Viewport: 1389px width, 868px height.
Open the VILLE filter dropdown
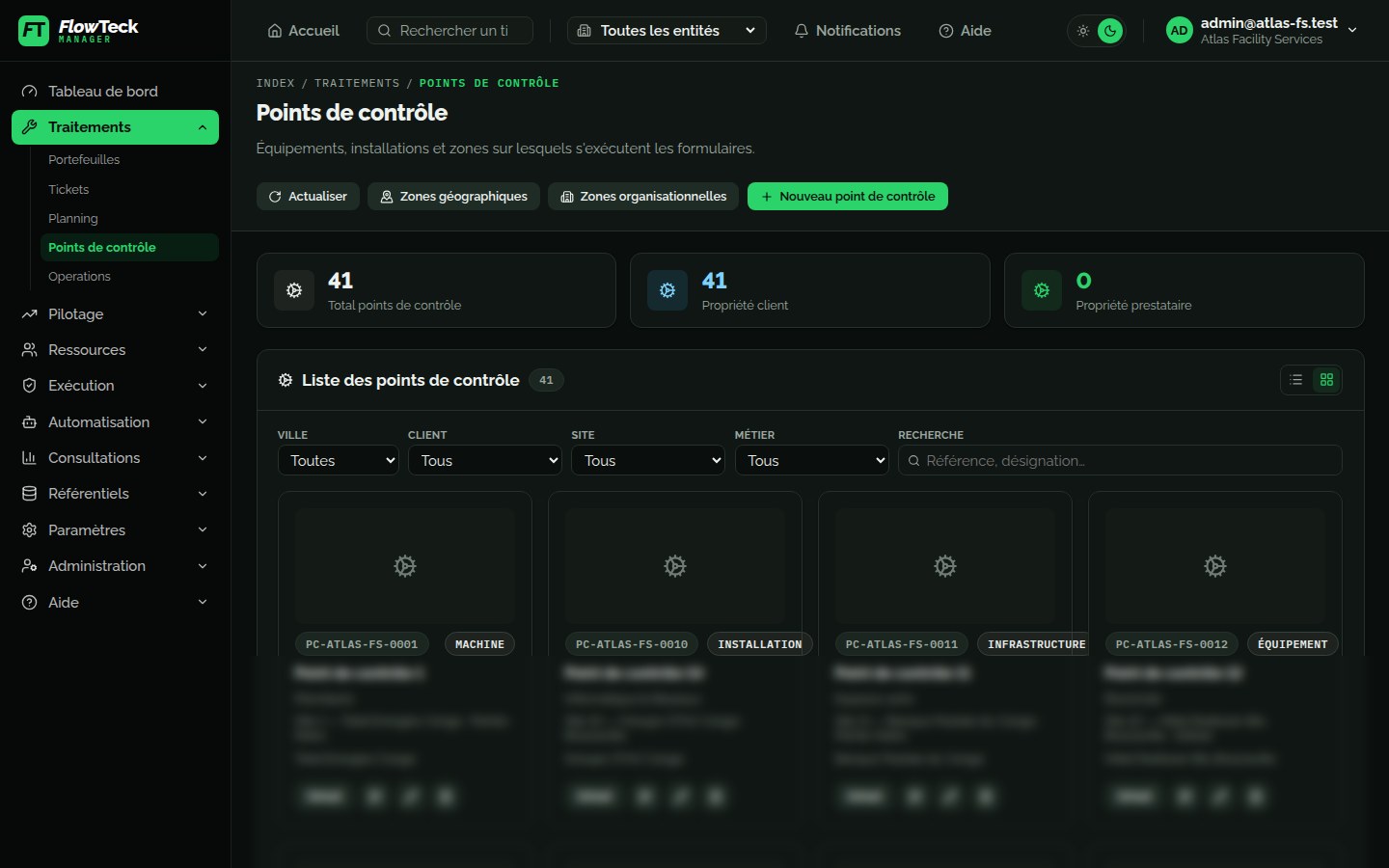339,460
